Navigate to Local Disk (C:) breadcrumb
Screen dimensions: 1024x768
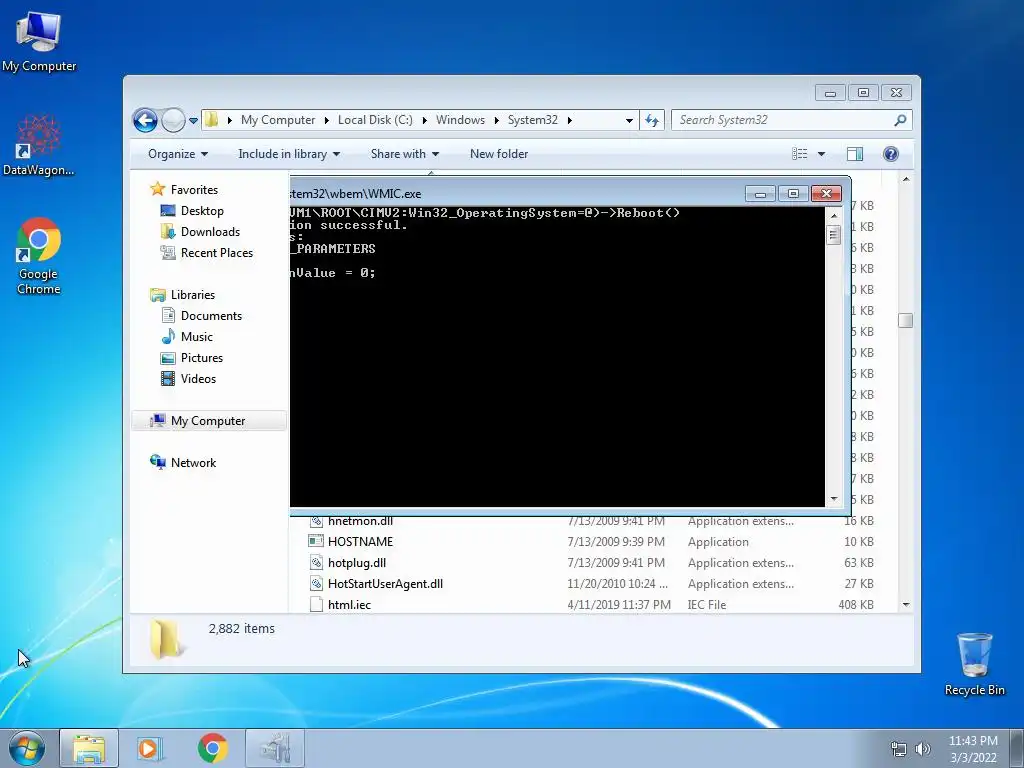coord(375,120)
